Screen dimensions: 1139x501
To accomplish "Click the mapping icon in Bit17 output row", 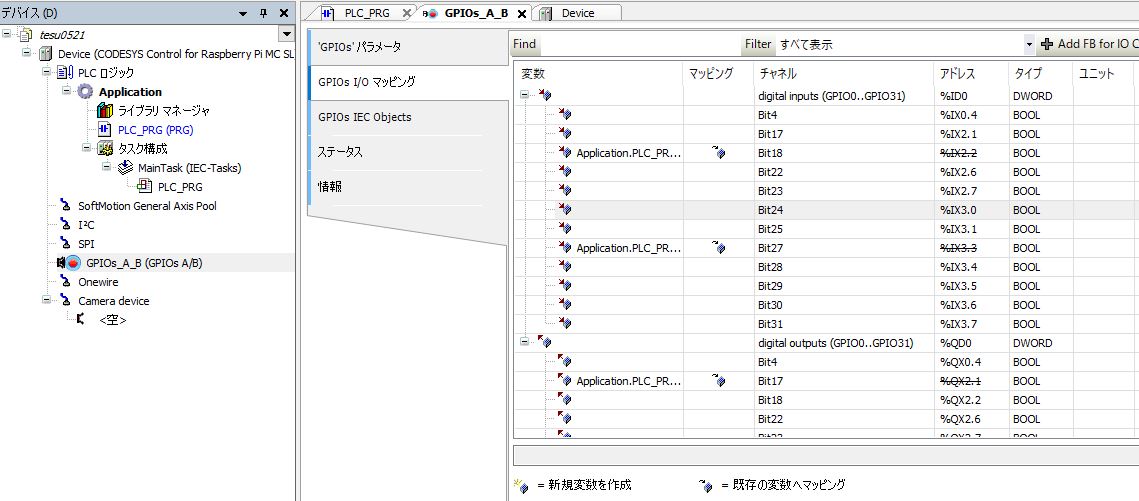I will 718,380.
